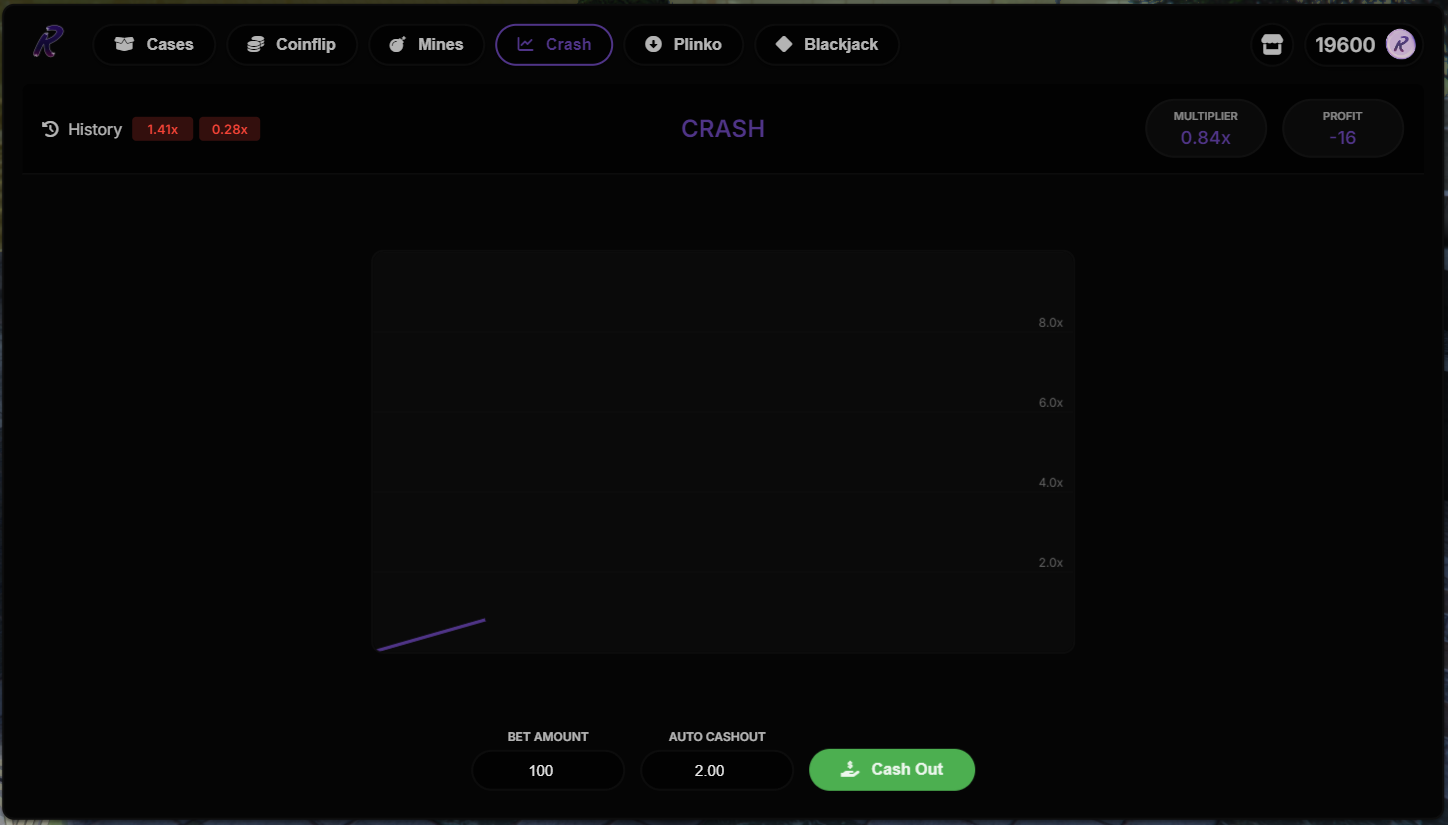Click the Blackjack card suit icon
1448x825 pixels.
coord(784,44)
